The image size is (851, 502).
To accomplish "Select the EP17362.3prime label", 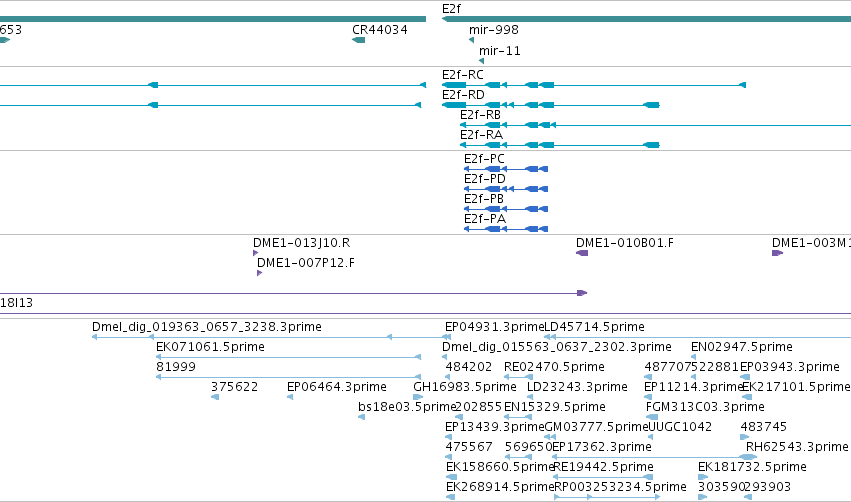I will [602, 448].
